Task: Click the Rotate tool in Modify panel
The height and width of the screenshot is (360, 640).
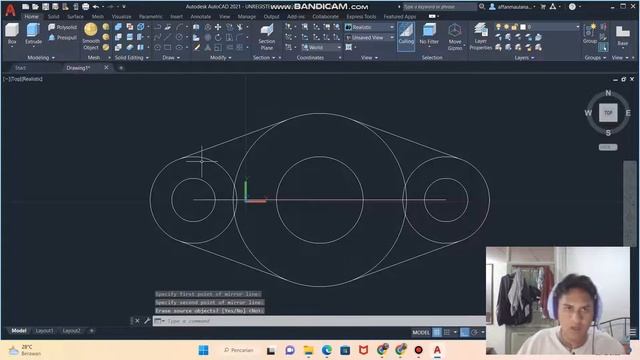Action: coord(218,38)
